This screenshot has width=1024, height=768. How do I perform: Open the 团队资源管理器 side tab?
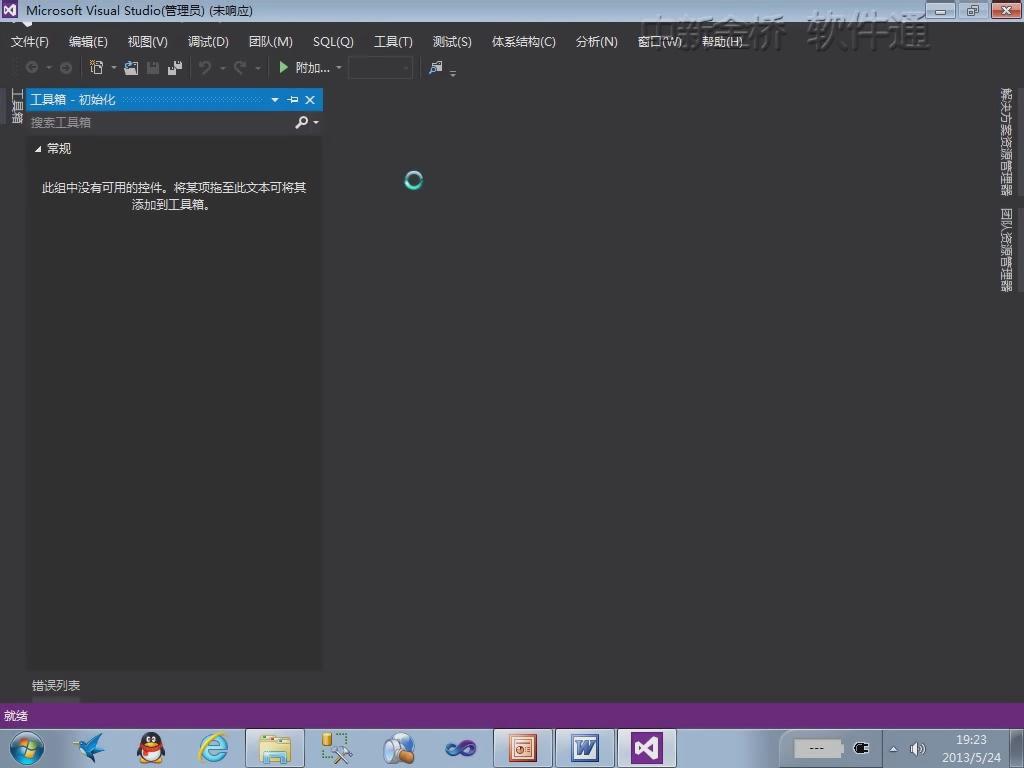1006,249
